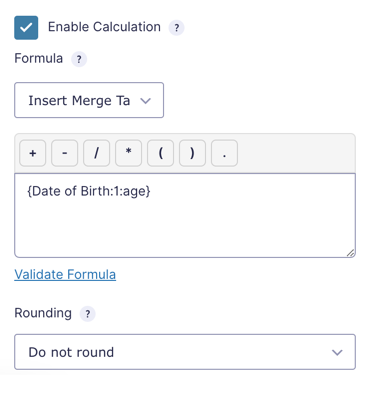Insert the minus operator button

[x=65, y=153]
